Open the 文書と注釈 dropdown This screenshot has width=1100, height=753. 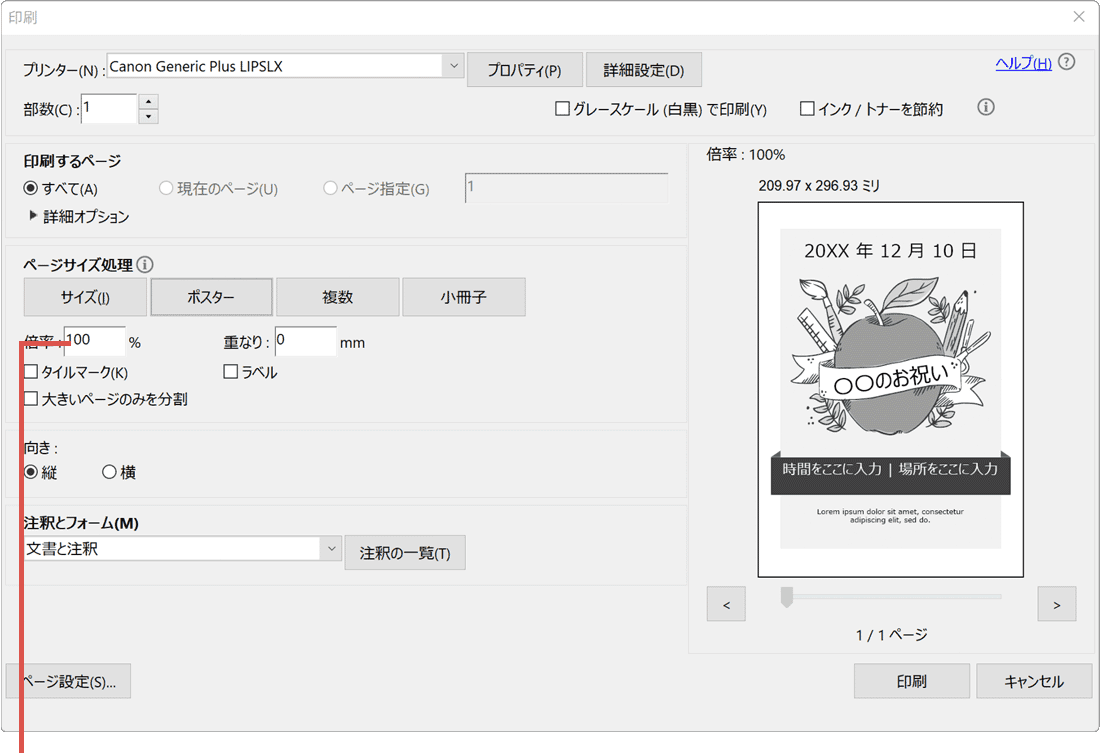[332, 549]
